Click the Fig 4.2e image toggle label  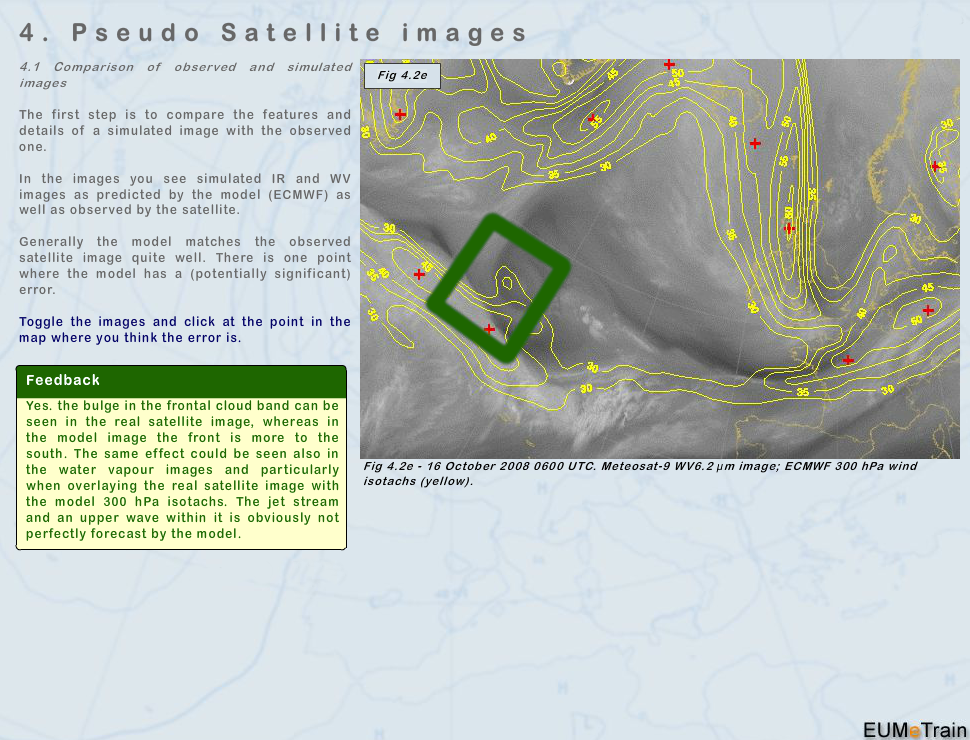click(x=401, y=75)
